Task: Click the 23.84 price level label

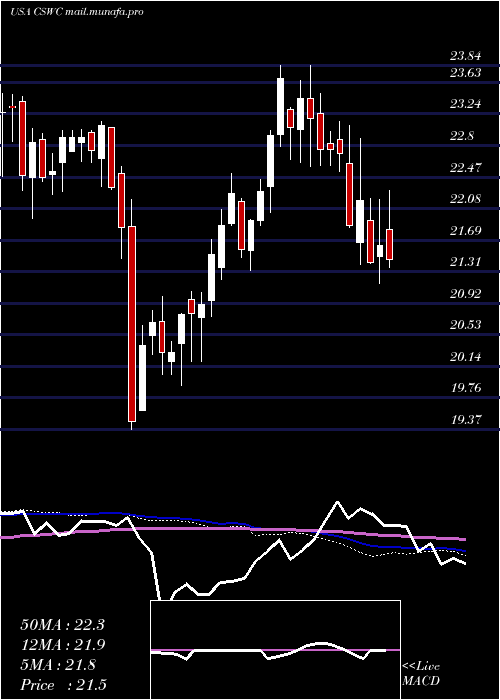Action: (x=466, y=56)
